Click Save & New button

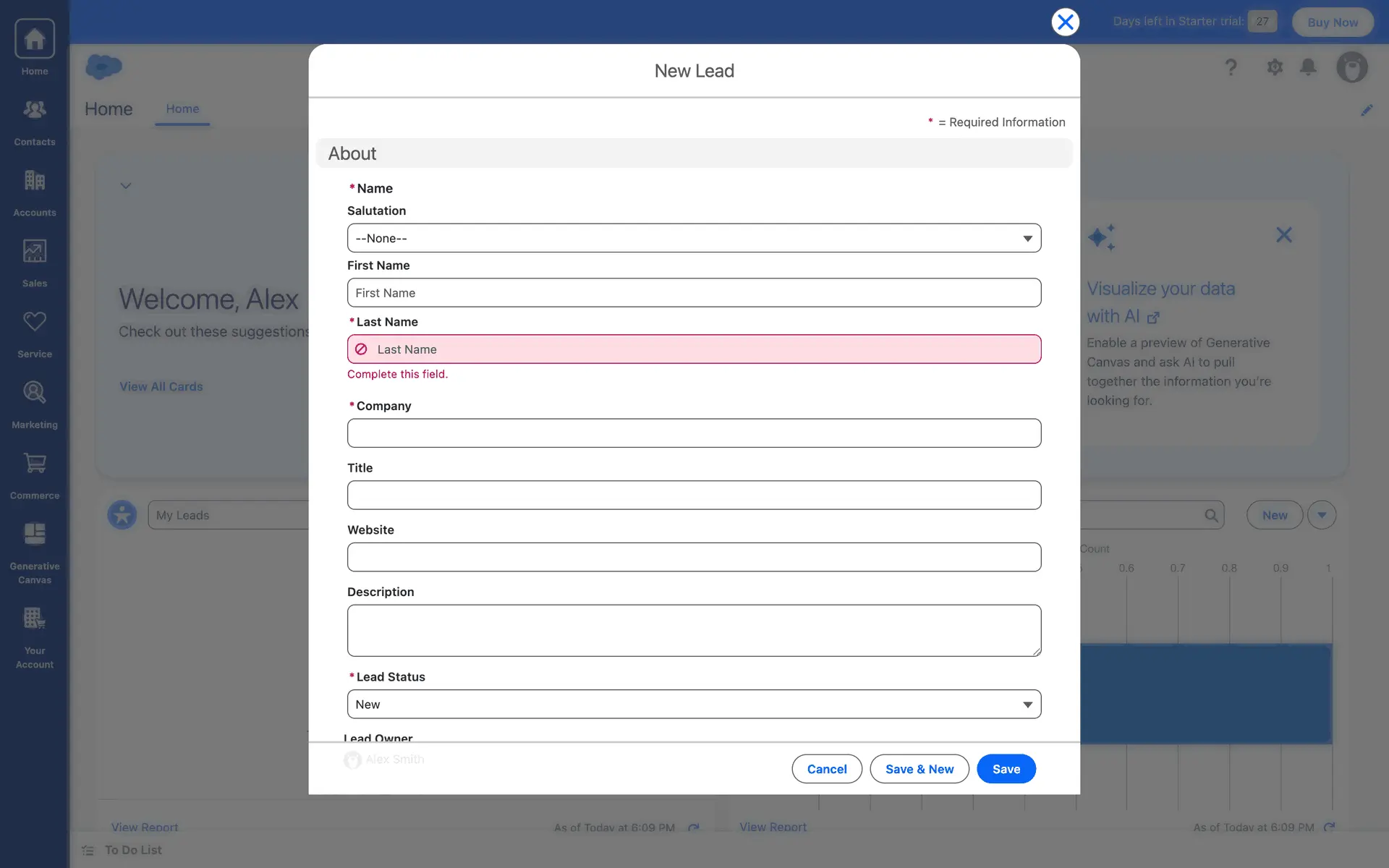pyautogui.click(x=919, y=769)
